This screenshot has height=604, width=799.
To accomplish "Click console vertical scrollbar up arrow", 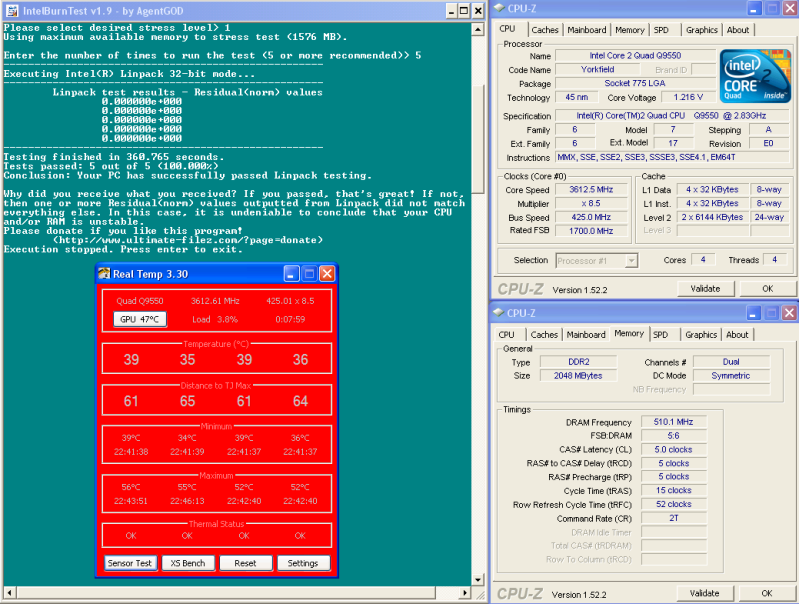I will 477,30.
